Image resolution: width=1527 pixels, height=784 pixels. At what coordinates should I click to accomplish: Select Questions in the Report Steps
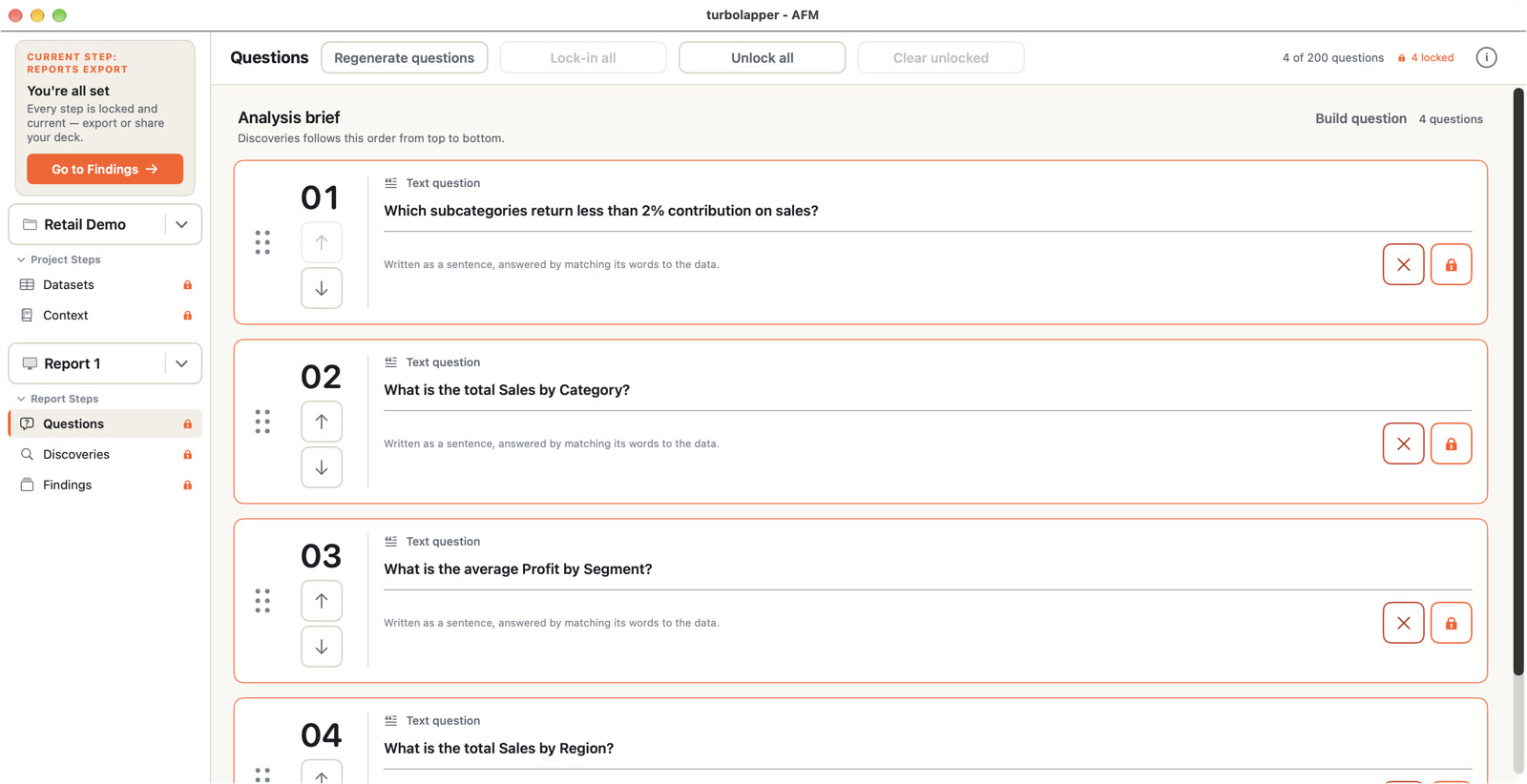(105, 423)
